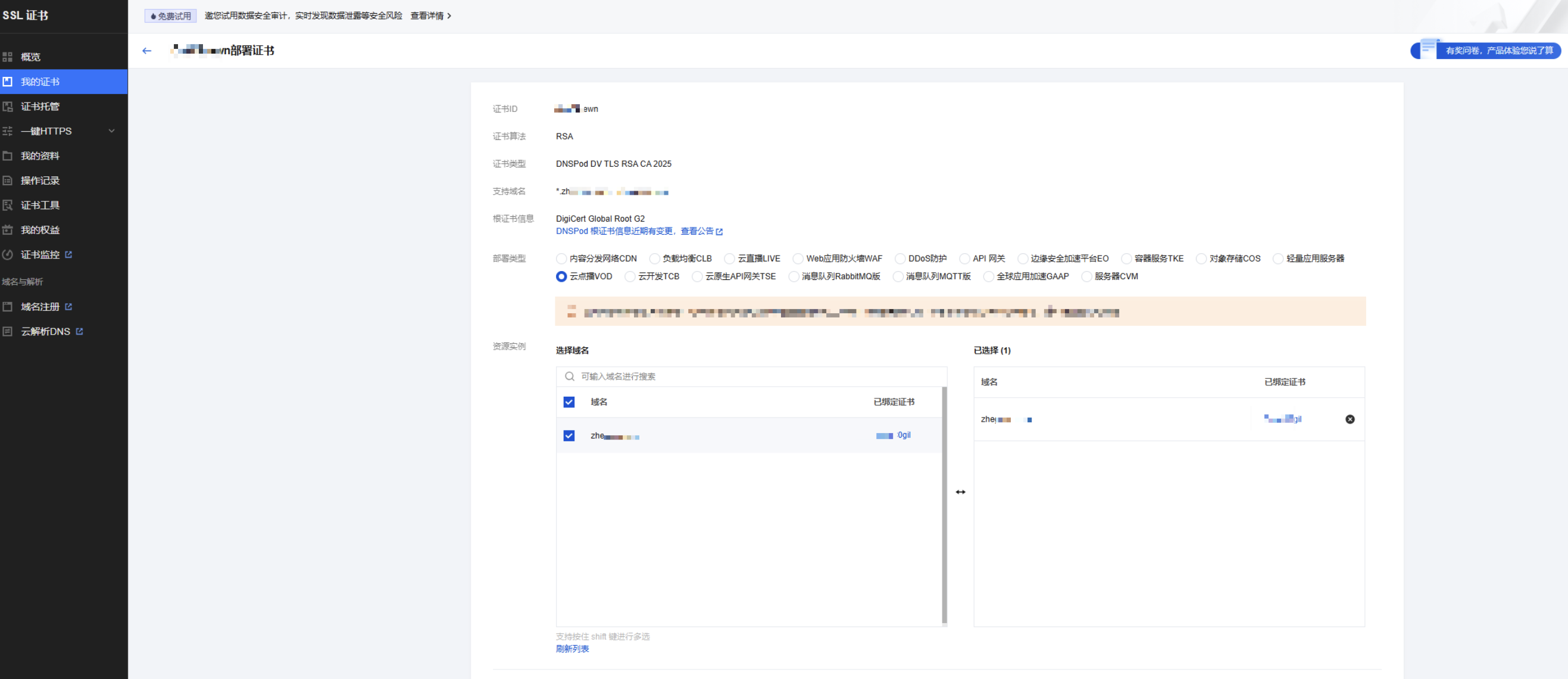Open 证书托管 in the sidebar
The height and width of the screenshot is (679, 1568).
(x=40, y=106)
